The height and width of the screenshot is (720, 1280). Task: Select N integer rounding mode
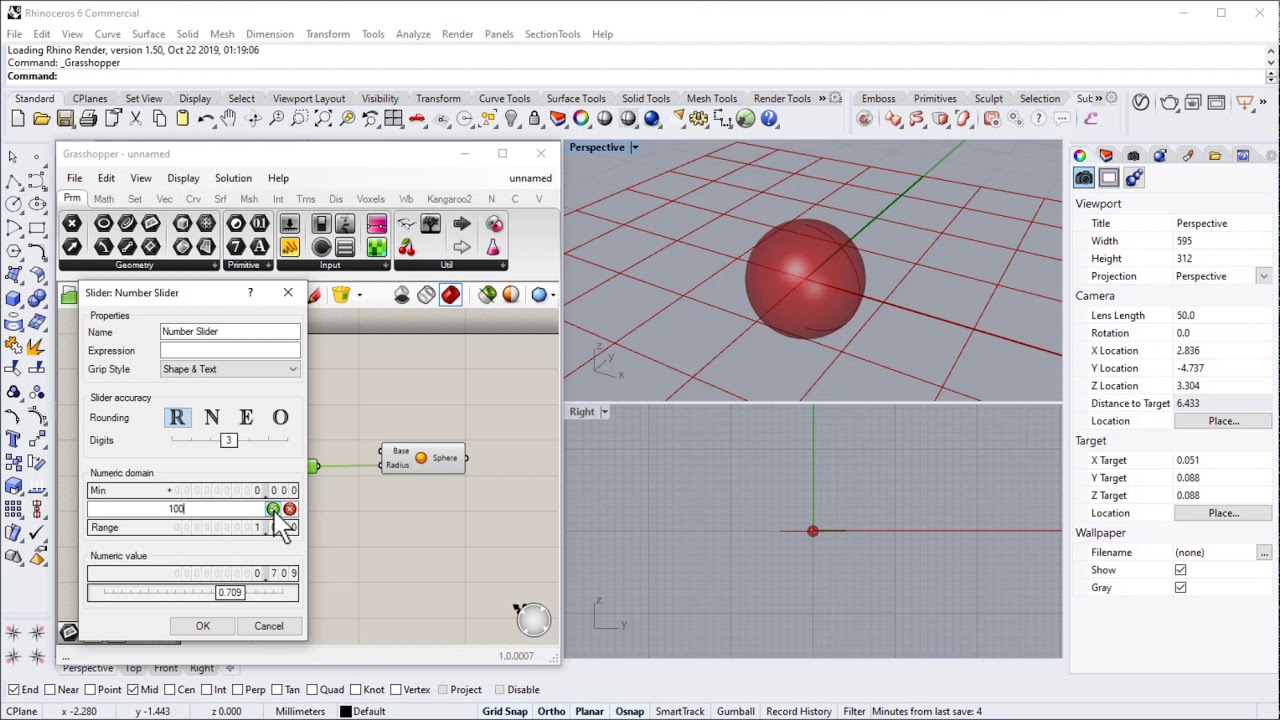(212, 417)
